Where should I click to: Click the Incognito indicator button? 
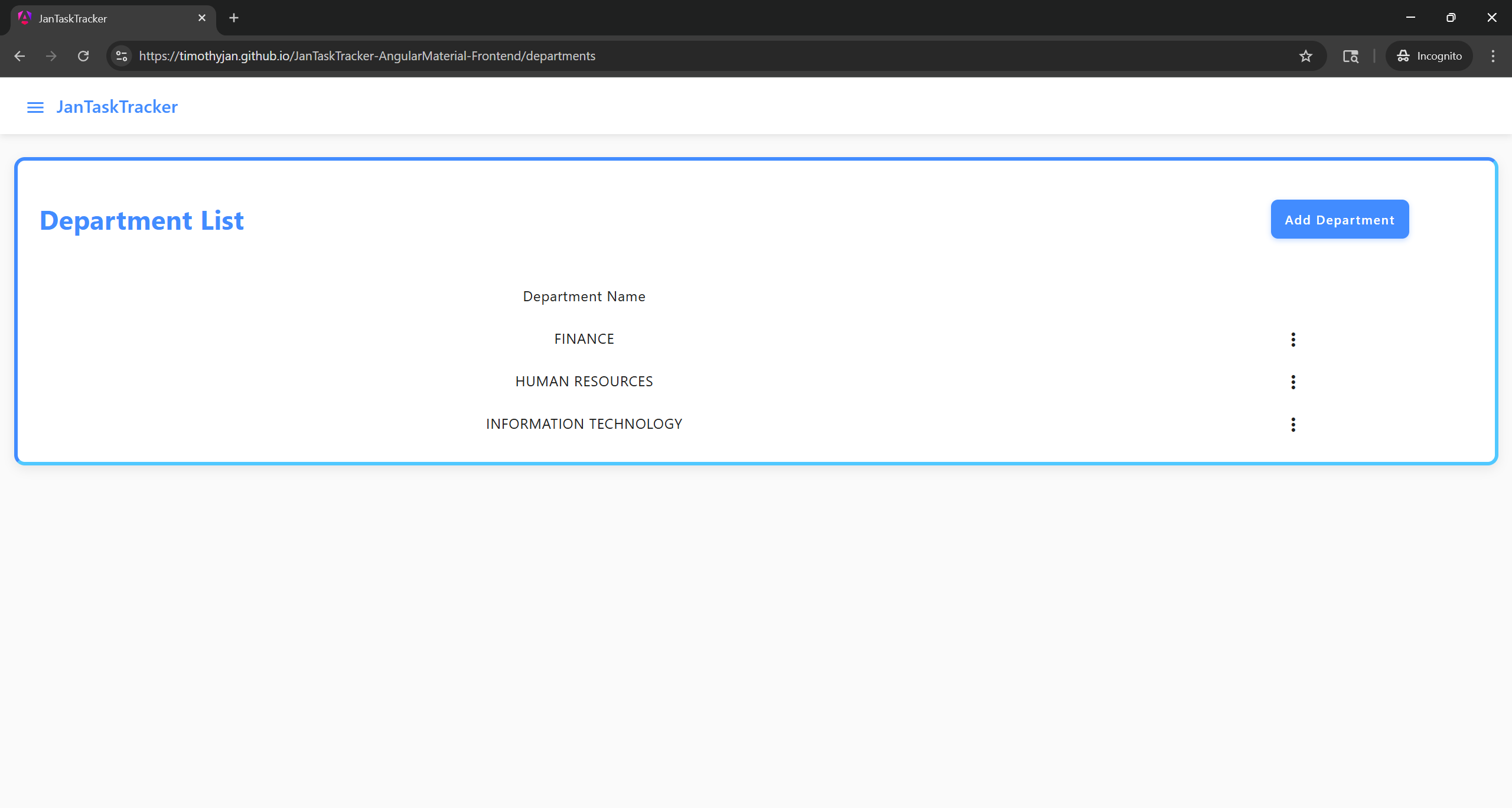click(x=1429, y=56)
